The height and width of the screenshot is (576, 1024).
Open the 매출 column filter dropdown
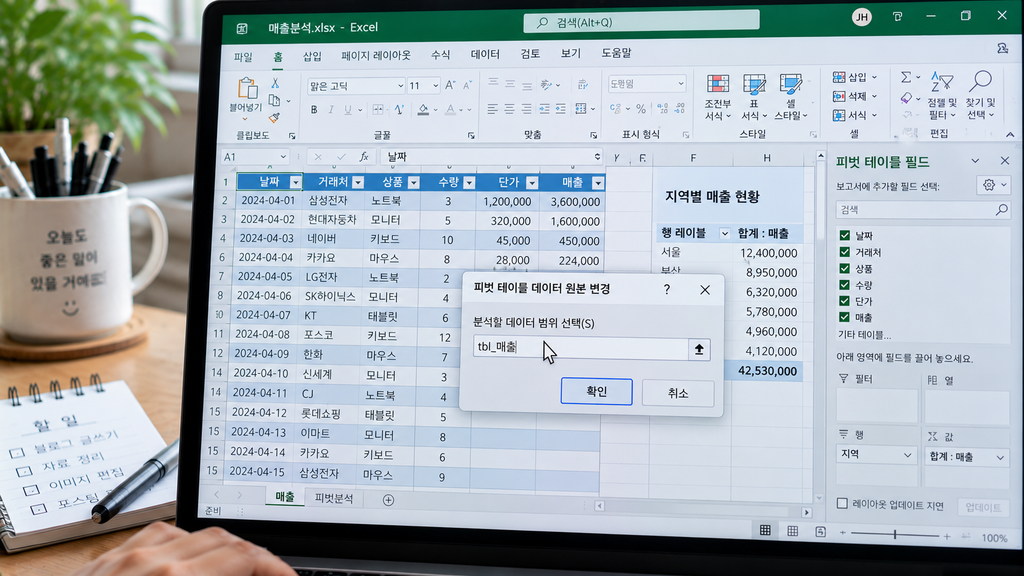point(598,183)
